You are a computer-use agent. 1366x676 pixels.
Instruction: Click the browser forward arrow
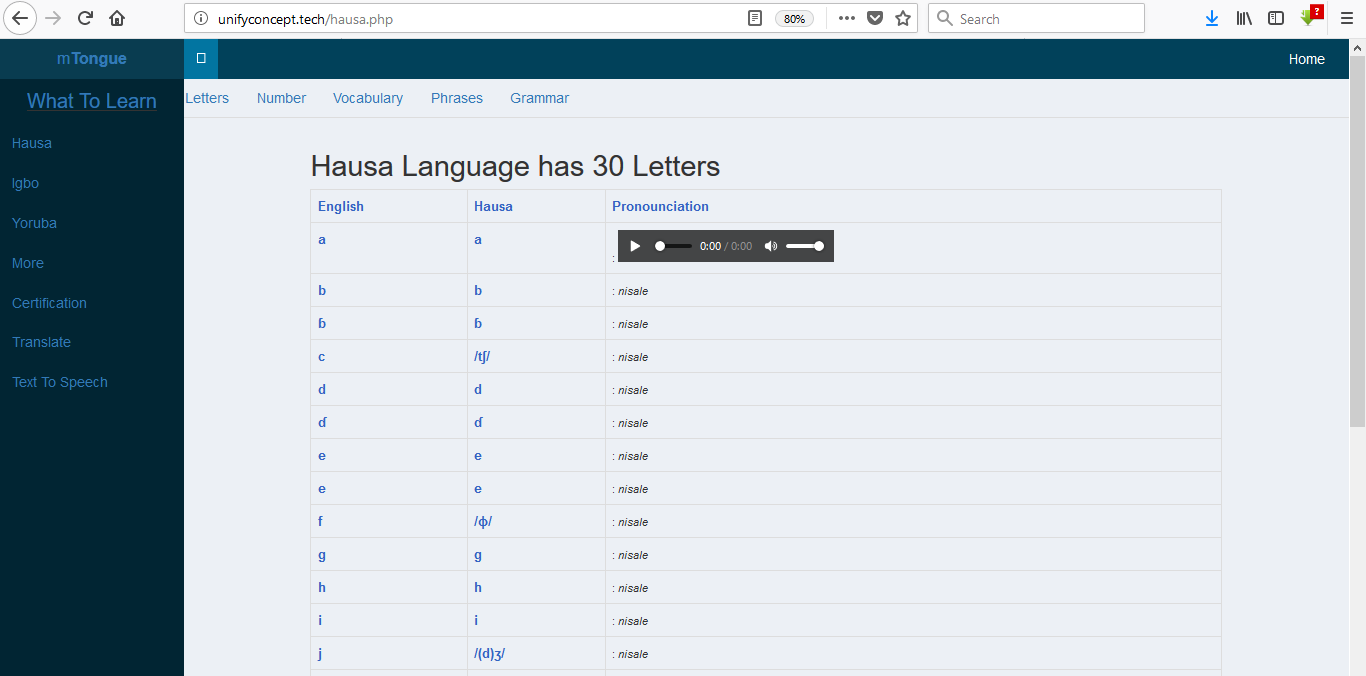53,18
